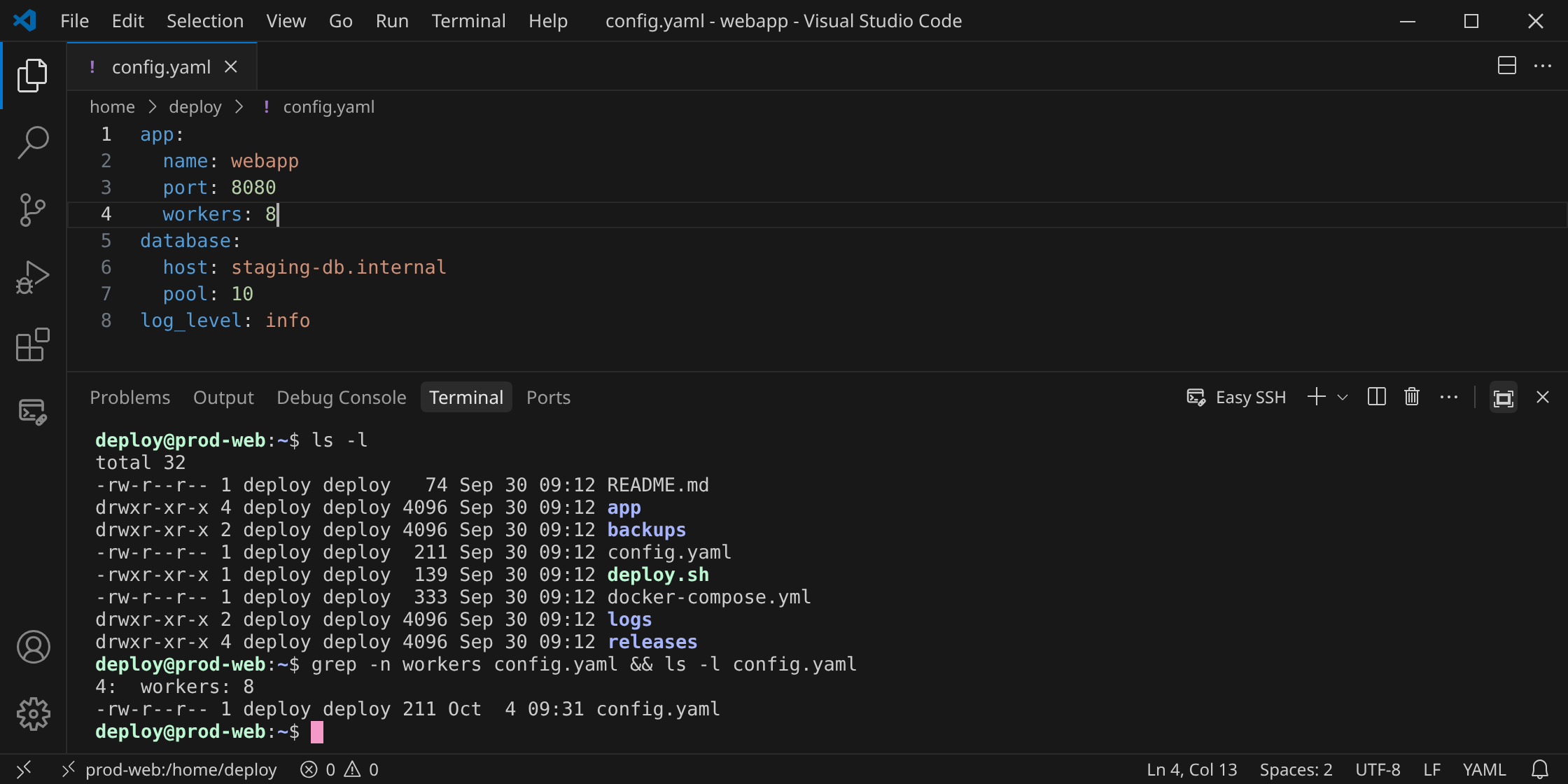Open the Source Control view icon
Image resolution: width=1568 pixels, height=784 pixels.
(x=33, y=209)
